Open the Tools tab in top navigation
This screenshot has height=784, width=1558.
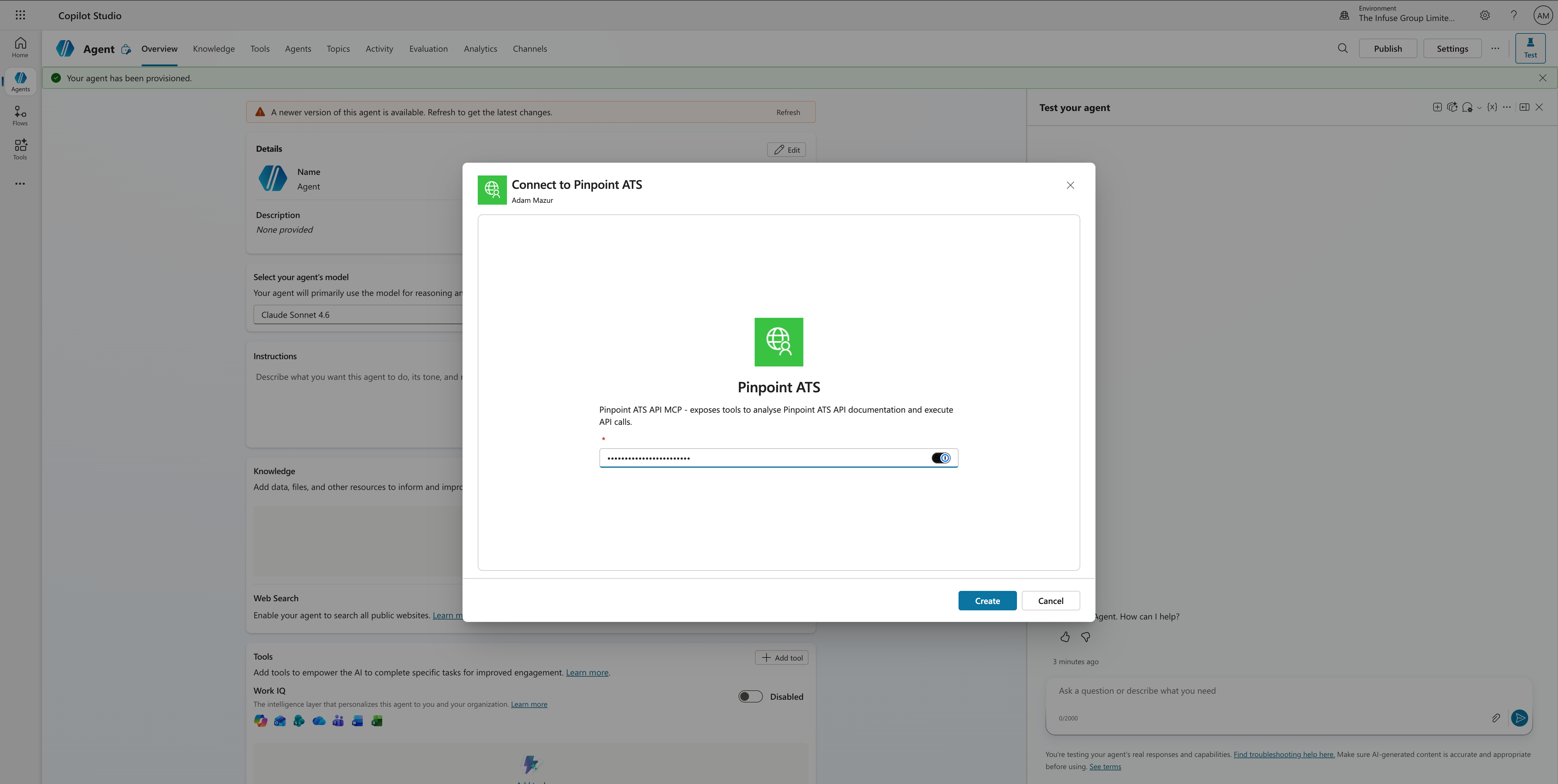260,48
